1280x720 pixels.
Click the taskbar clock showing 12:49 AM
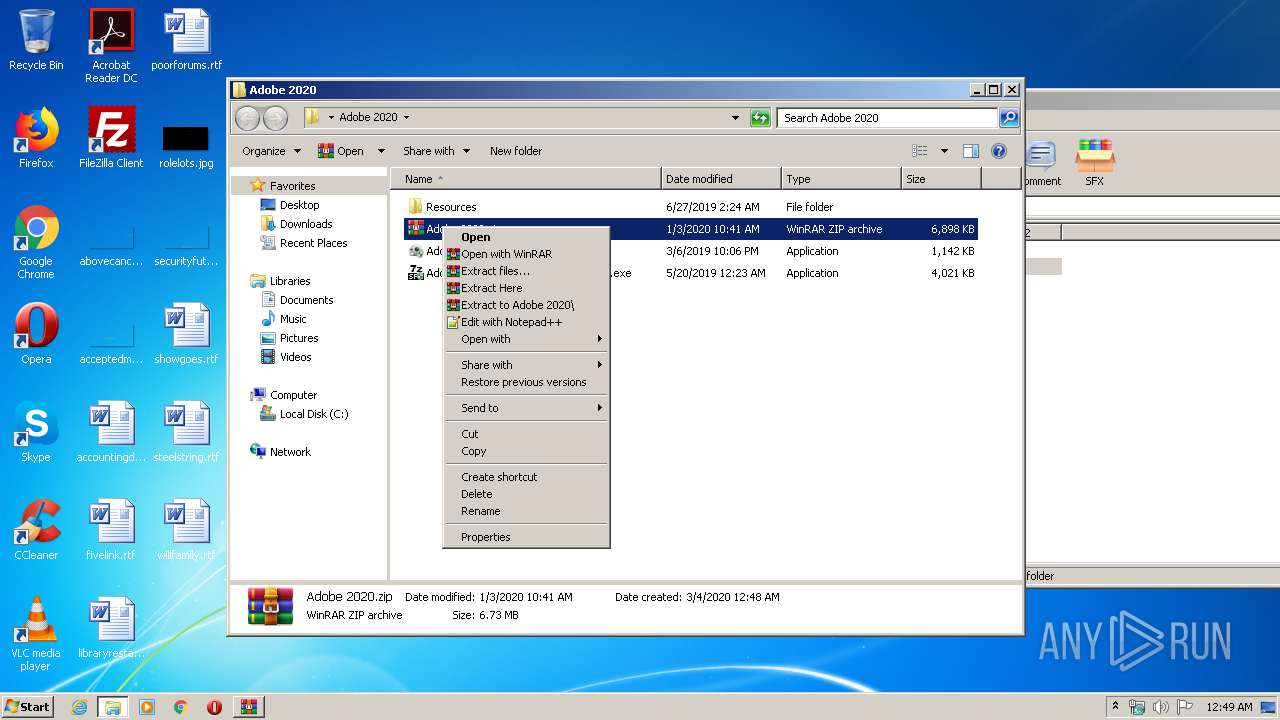tap(1229, 707)
